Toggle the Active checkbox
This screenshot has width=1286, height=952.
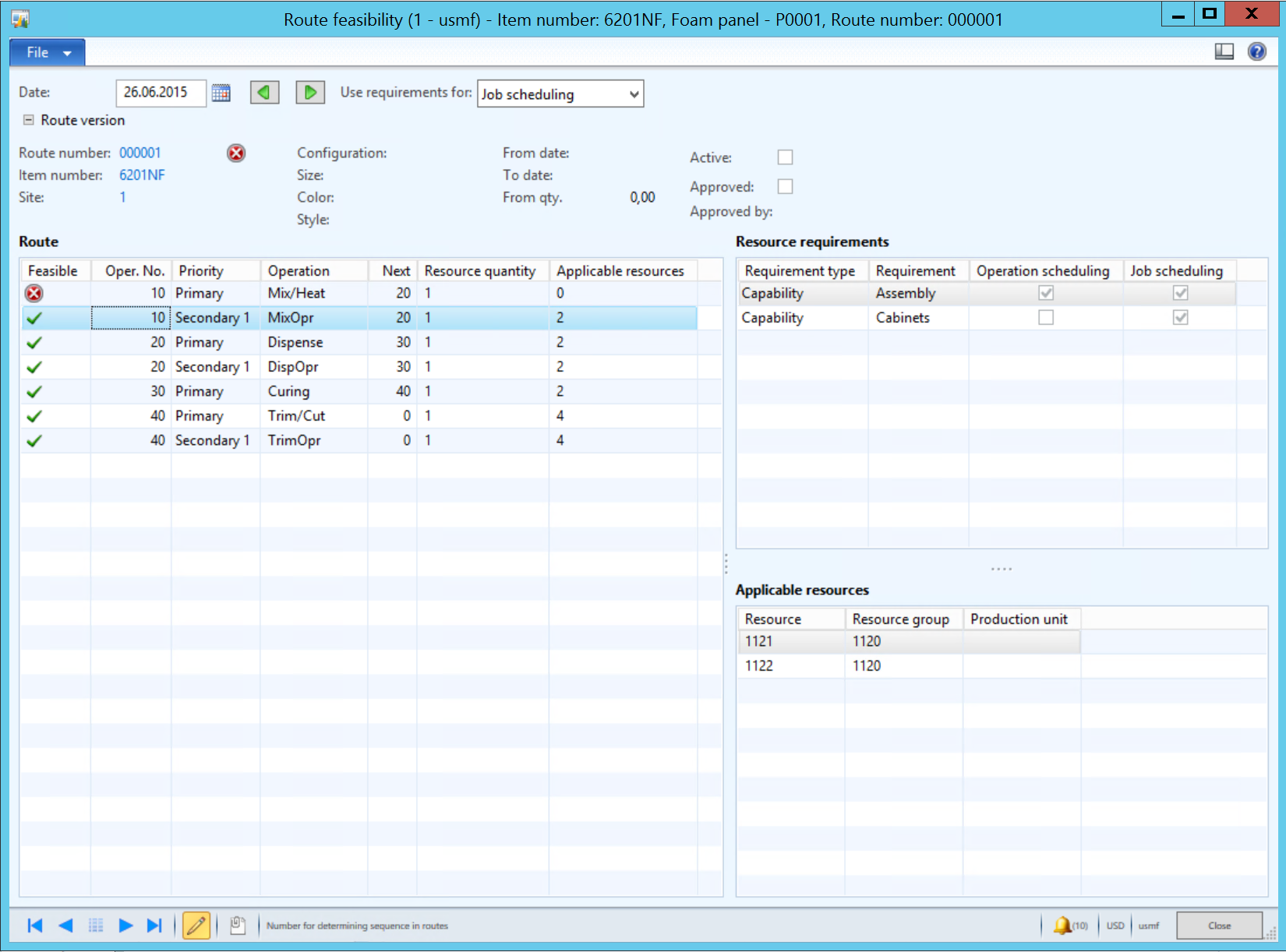click(x=785, y=157)
